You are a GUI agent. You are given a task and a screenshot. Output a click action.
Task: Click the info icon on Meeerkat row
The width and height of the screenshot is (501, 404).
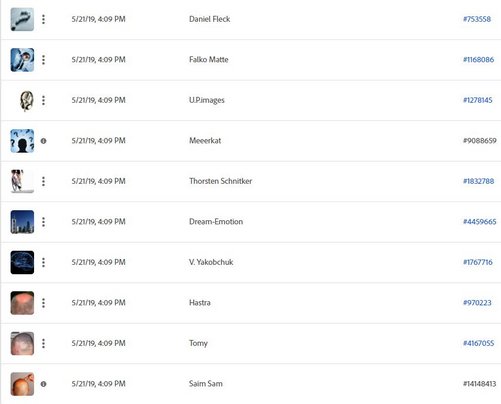coord(43,141)
